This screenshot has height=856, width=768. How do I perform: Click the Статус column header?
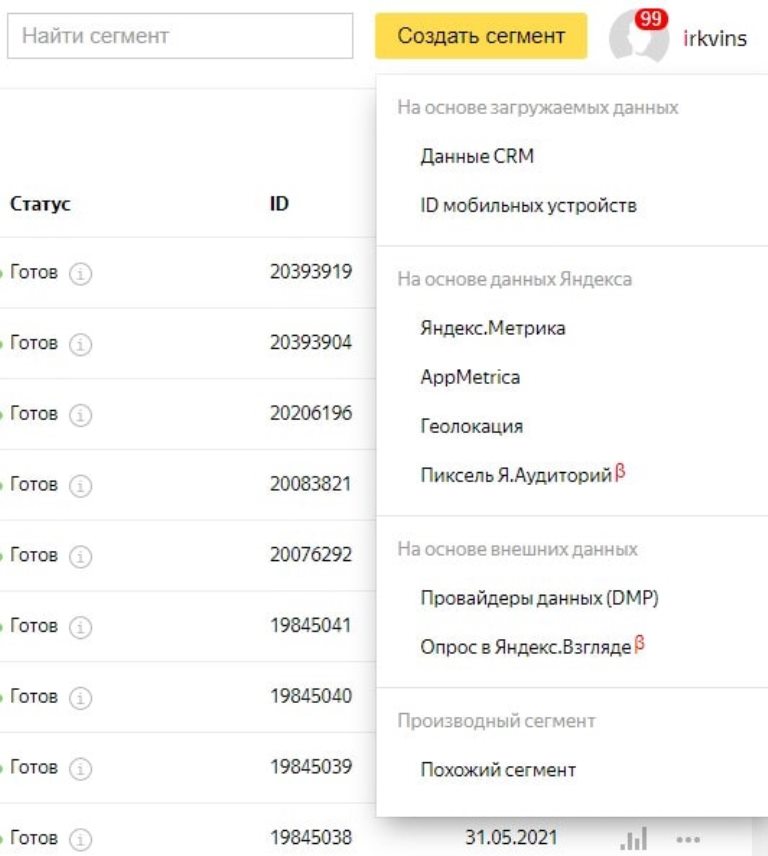point(39,204)
